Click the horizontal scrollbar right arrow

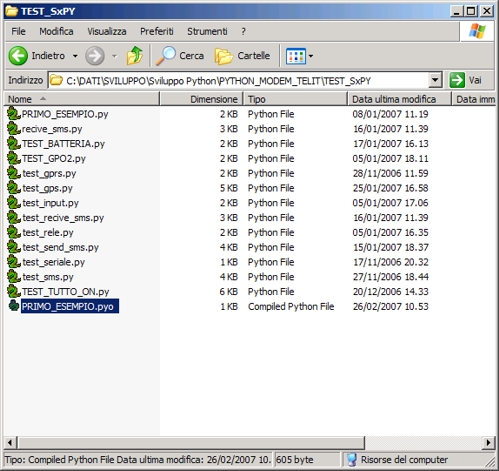(488, 443)
